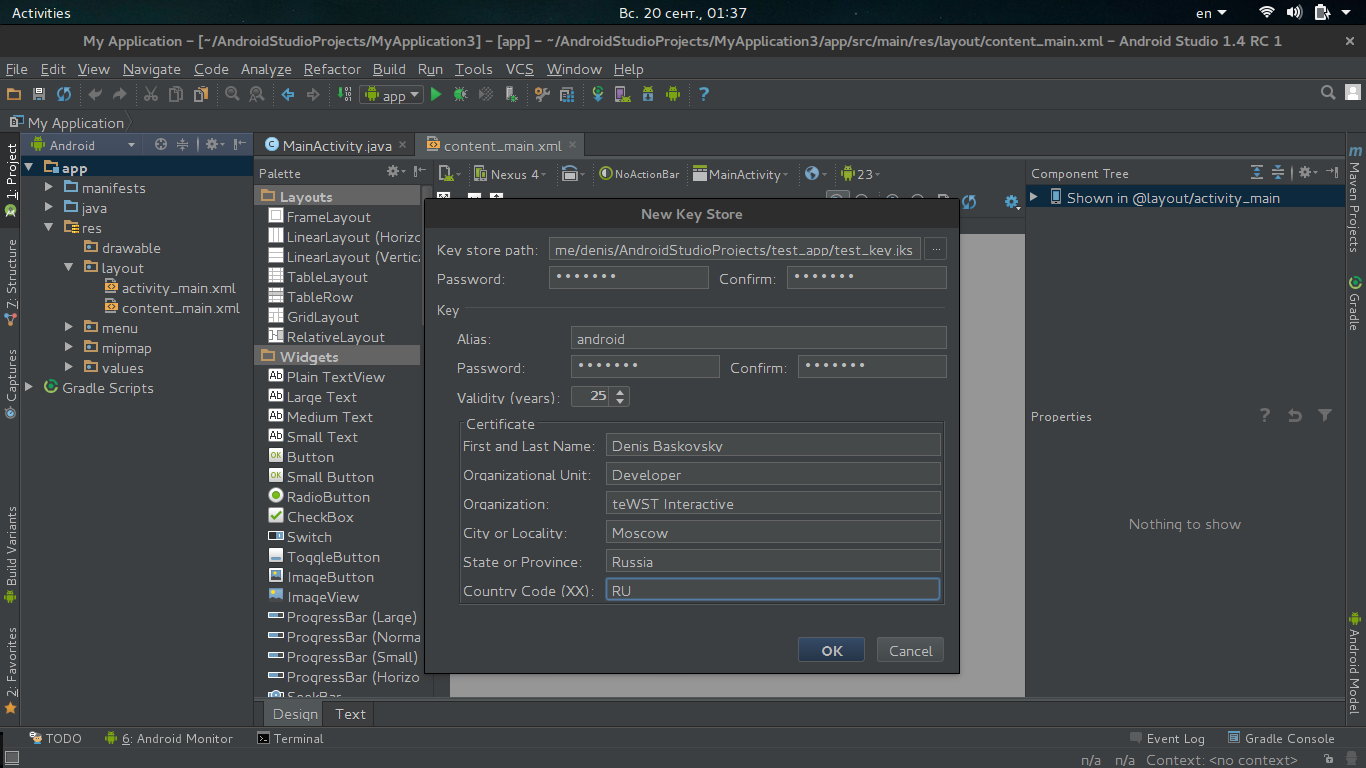
Task: Close the content_main.xml tab
Action: (x=572, y=145)
